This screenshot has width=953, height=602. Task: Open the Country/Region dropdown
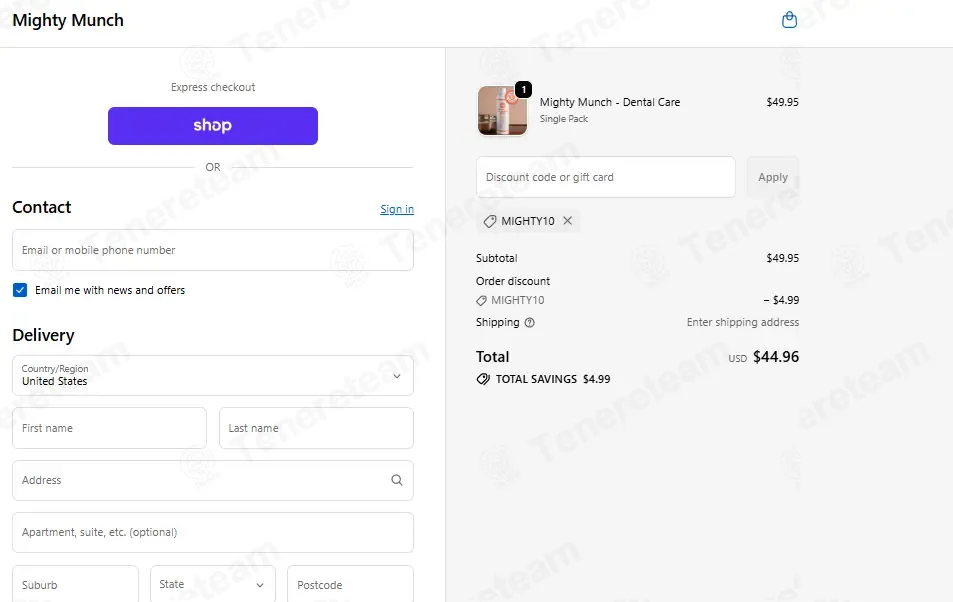coord(213,376)
